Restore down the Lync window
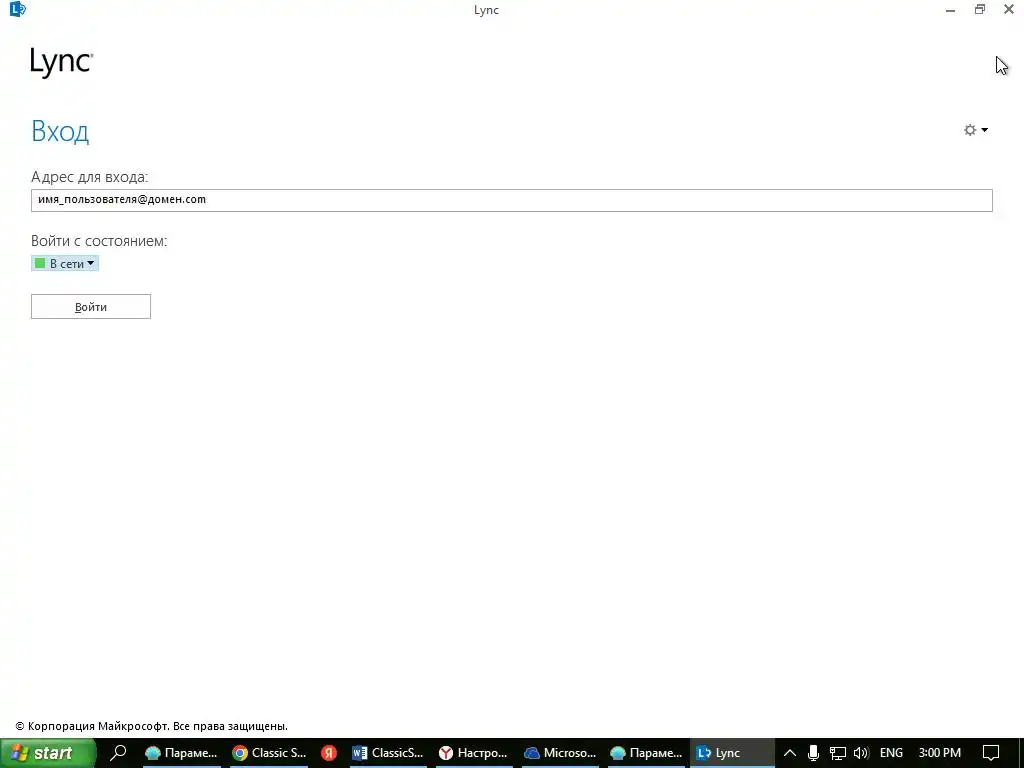Screen dimensions: 1024x768 coord(980,10)
